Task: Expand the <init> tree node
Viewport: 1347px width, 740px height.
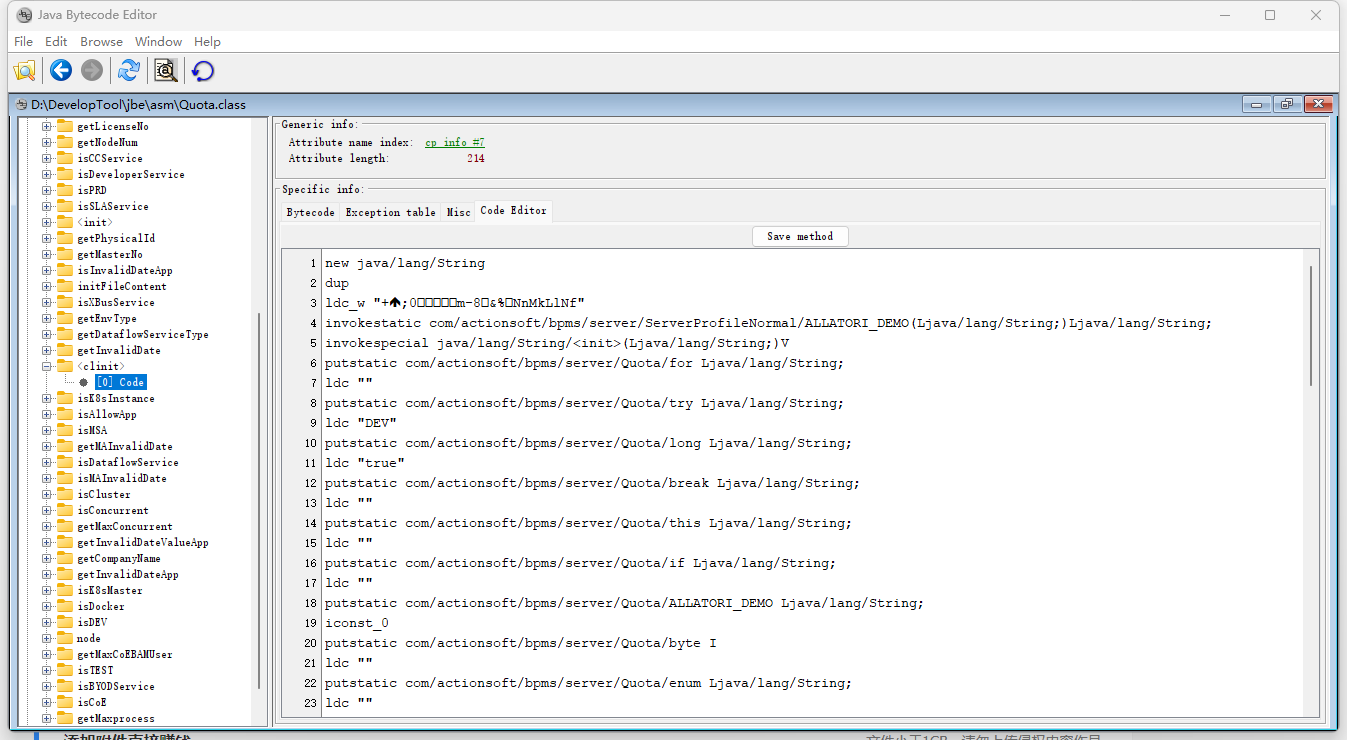Action: click(46, 222)
